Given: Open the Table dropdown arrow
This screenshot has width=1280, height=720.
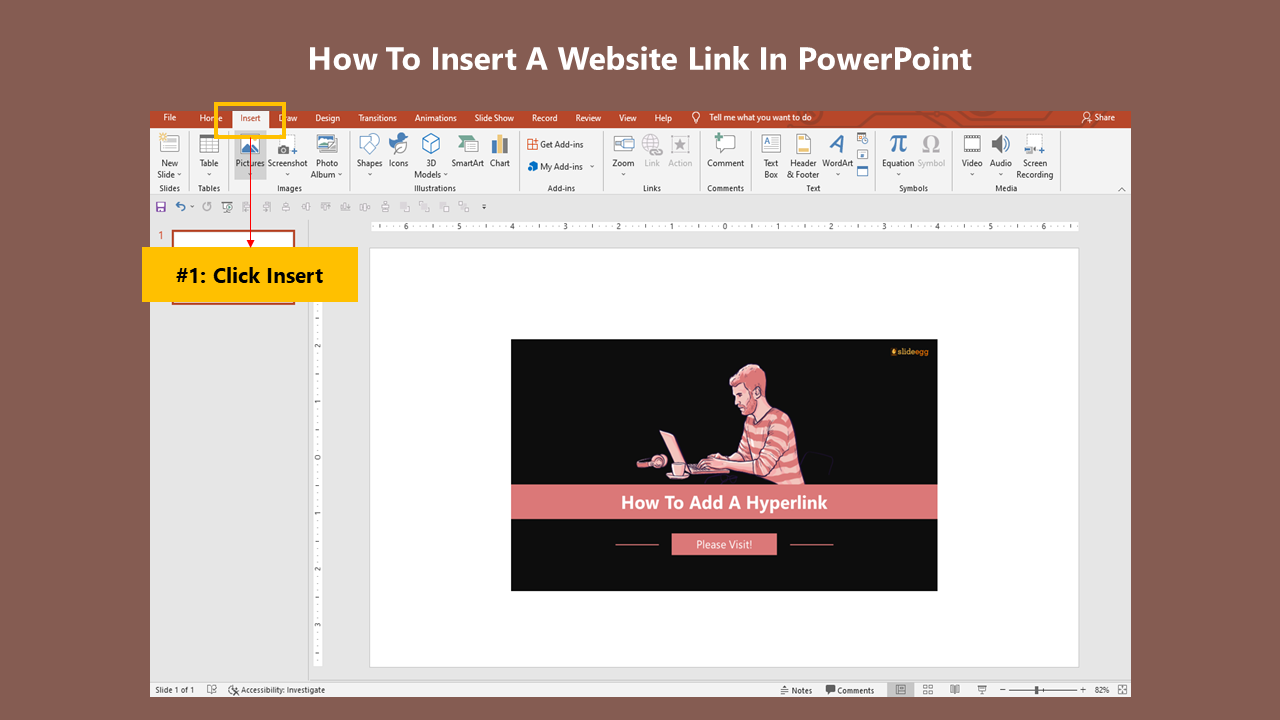Looking at the screenshot, I should point(209,175).
